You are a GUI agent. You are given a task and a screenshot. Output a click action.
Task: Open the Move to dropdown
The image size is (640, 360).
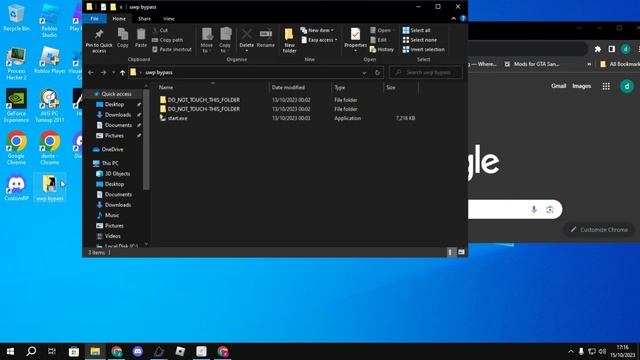207,40
